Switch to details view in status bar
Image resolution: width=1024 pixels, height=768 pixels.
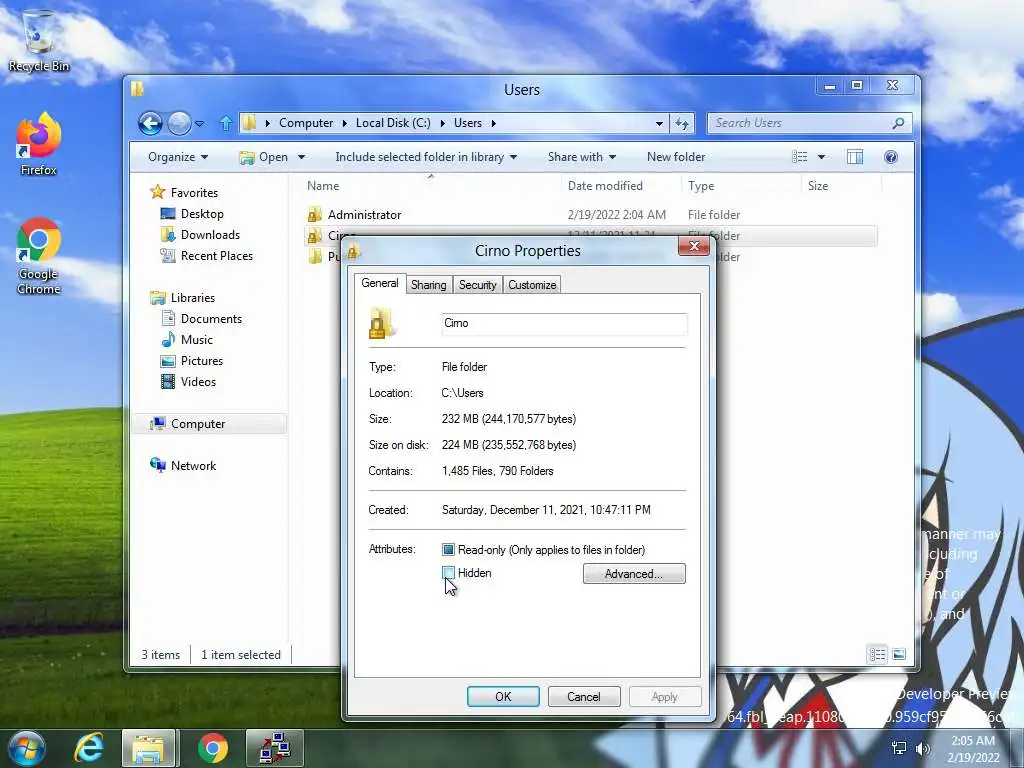tap(877, 654)
